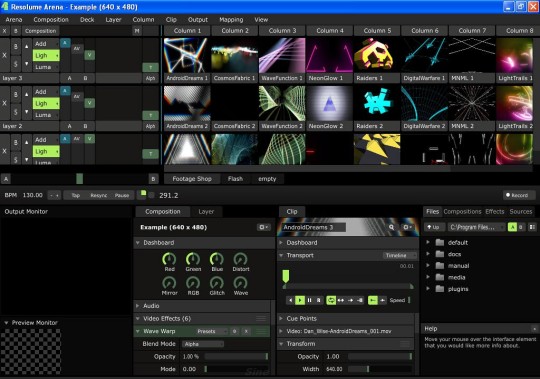
Task: Open the clip panel gear settings icon
Action: [407, 227]
